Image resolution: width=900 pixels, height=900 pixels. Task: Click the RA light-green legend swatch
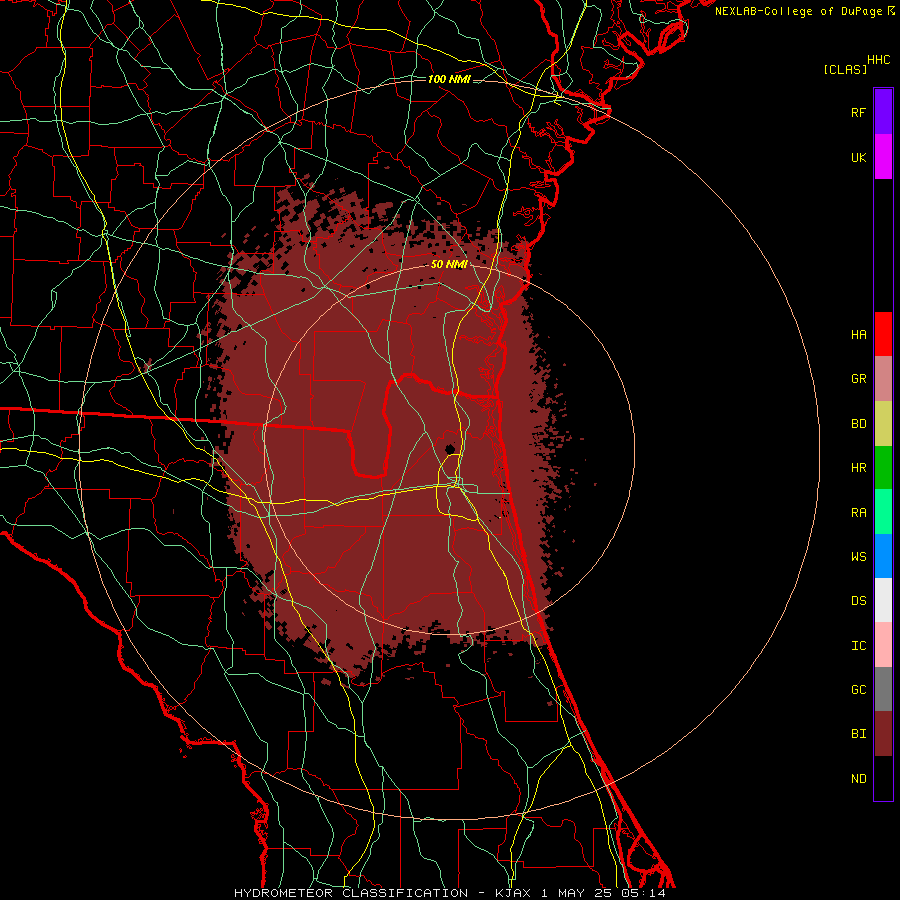(883, 512)
